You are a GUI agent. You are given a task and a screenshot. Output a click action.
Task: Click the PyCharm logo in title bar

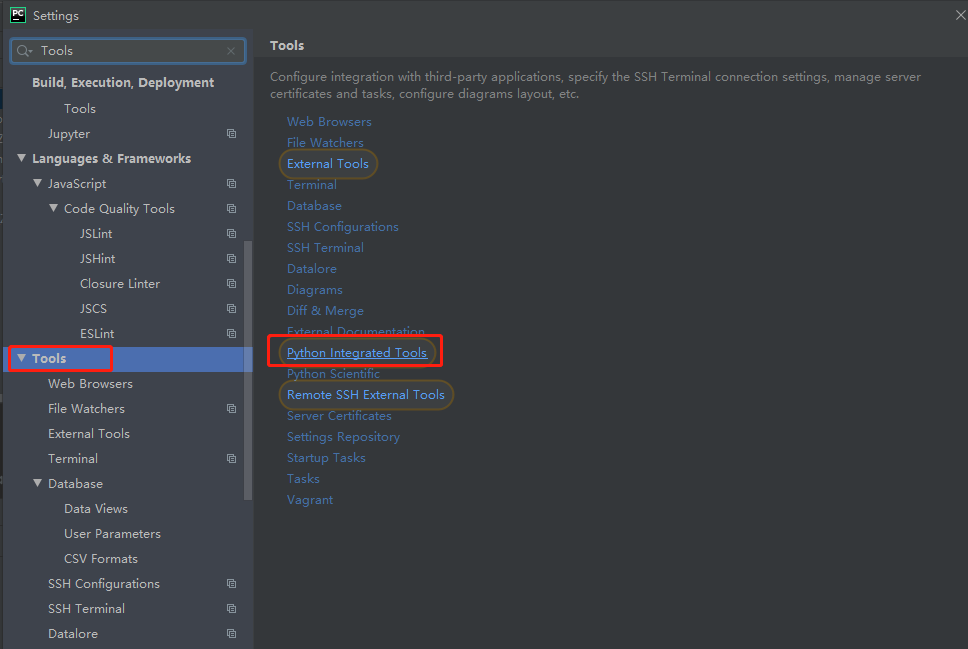(x=18, y=15)
